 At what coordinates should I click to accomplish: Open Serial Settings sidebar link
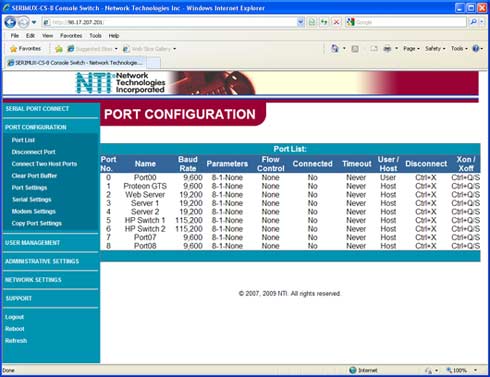(32, 200)
